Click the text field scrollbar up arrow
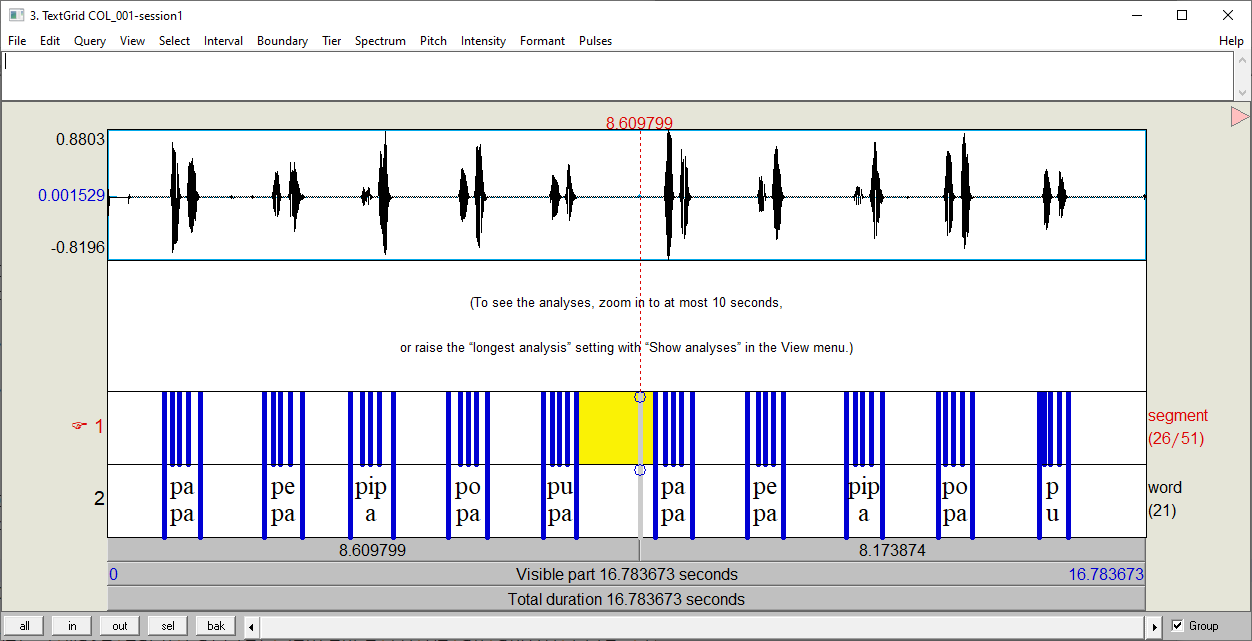 coord(1241,60)
